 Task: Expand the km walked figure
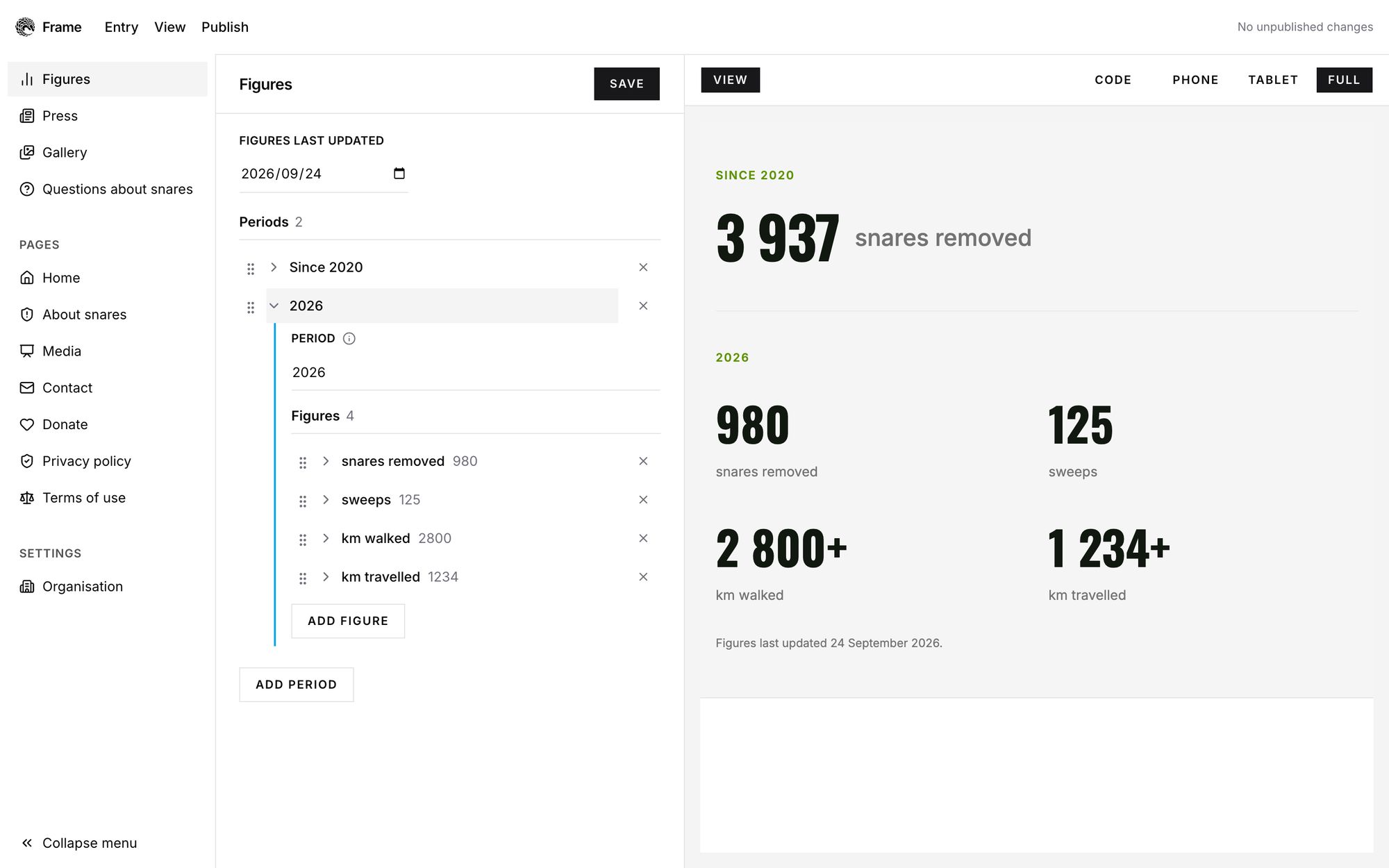coord(326,538)
